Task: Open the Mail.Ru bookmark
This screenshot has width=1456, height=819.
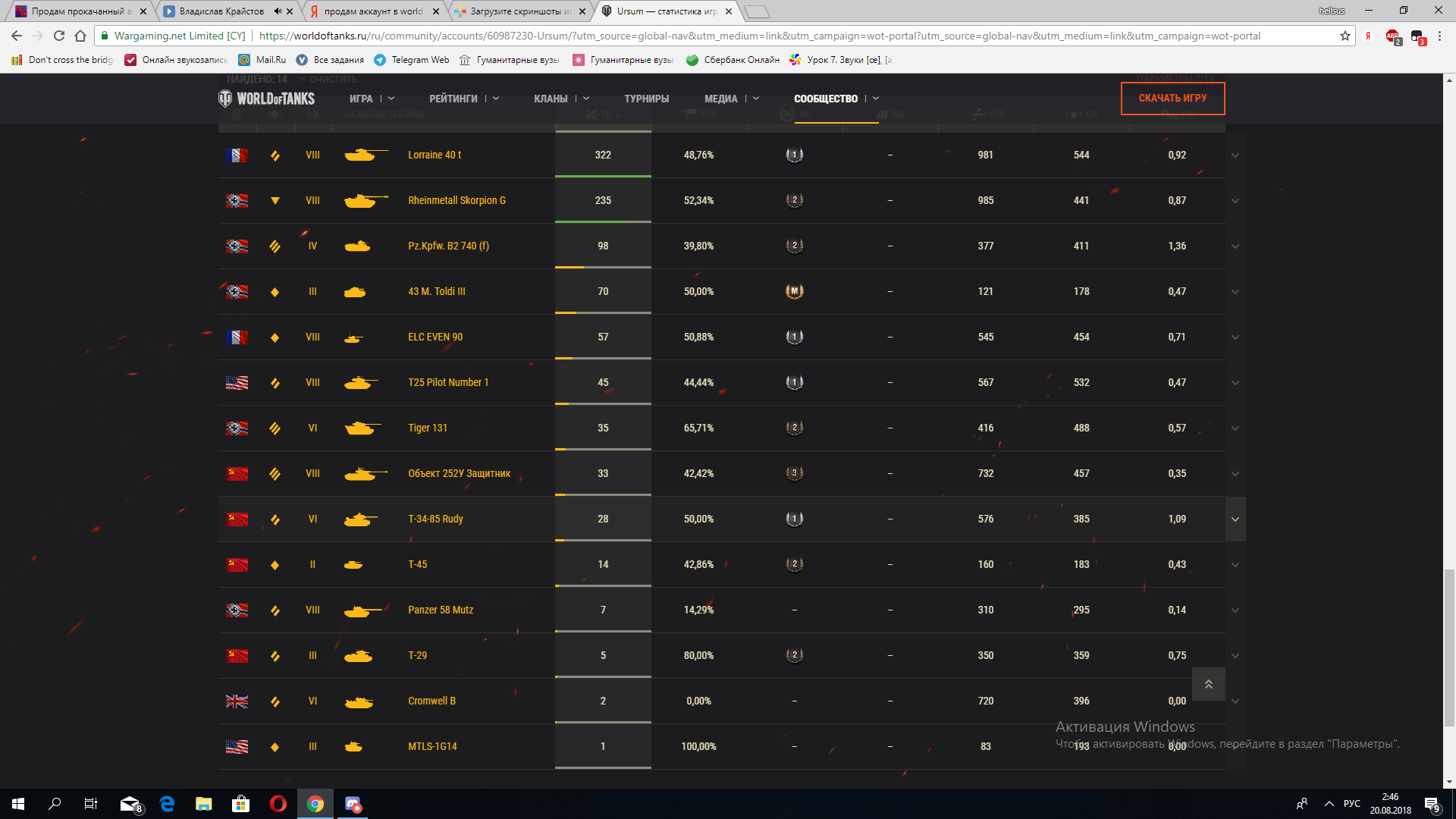Action: [262, 60]
